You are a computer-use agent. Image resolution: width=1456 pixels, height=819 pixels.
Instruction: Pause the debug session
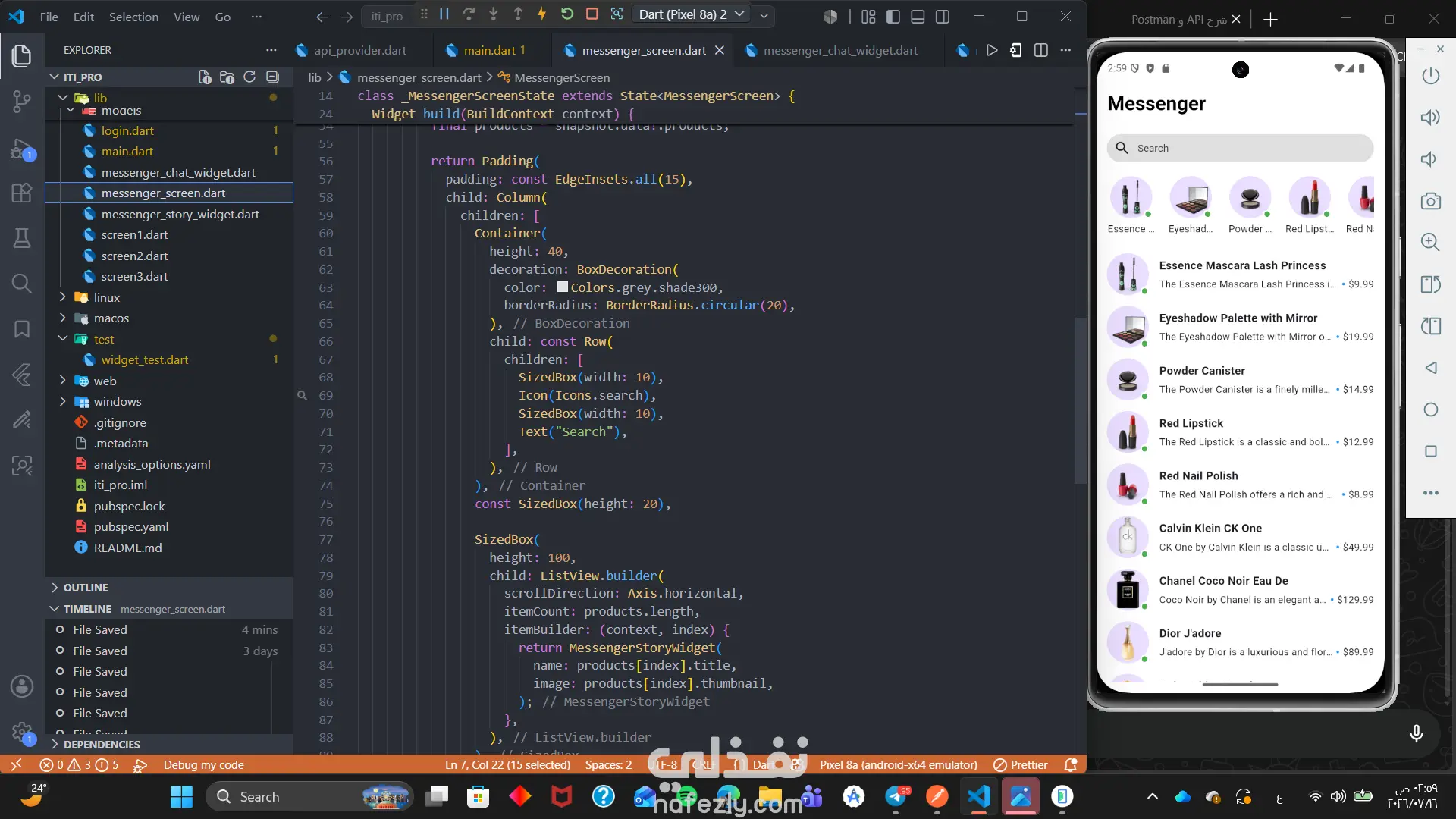pyautogui.click(x=444, y=14)
